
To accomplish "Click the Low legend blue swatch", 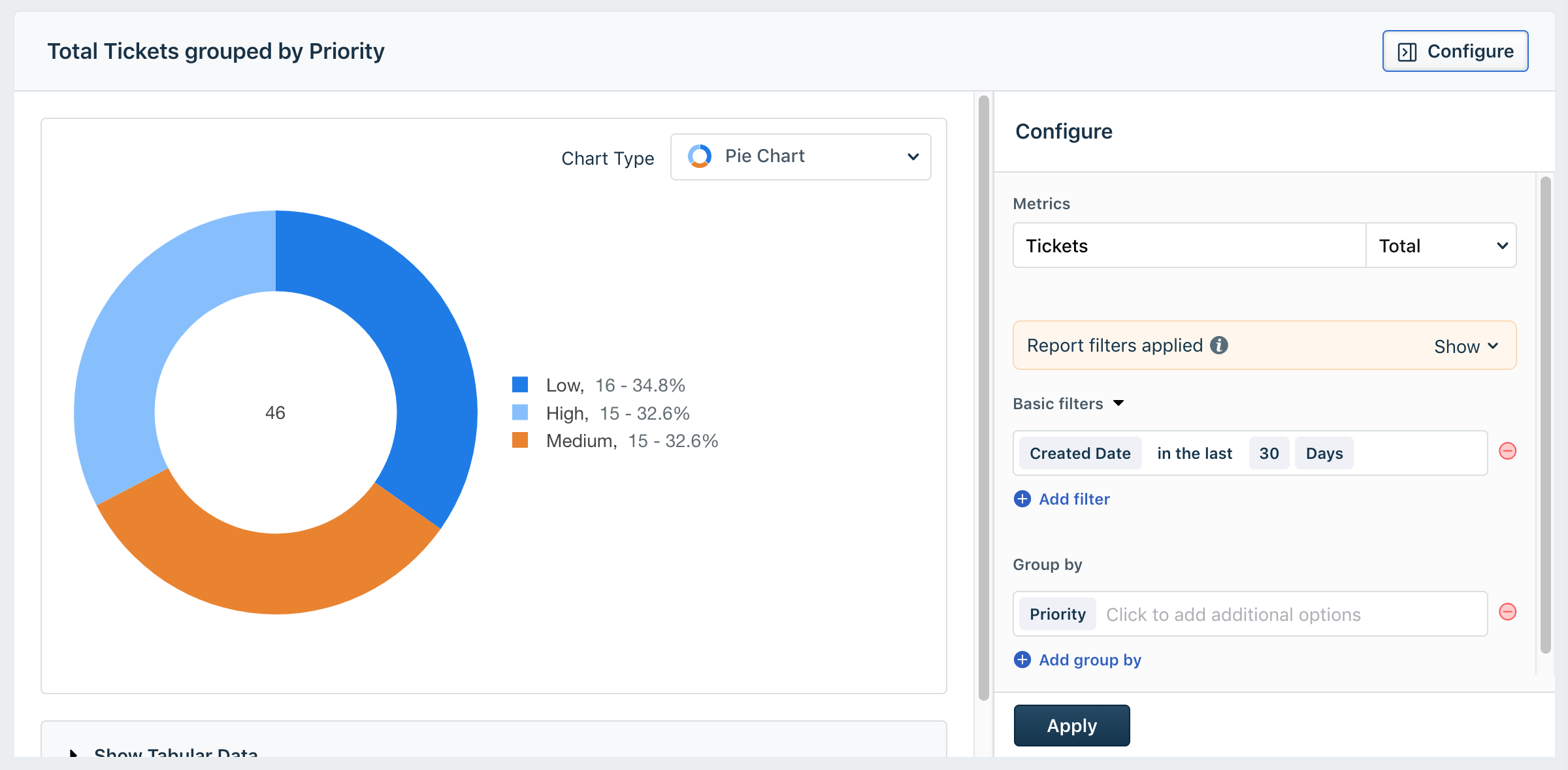I will [520, 384].
